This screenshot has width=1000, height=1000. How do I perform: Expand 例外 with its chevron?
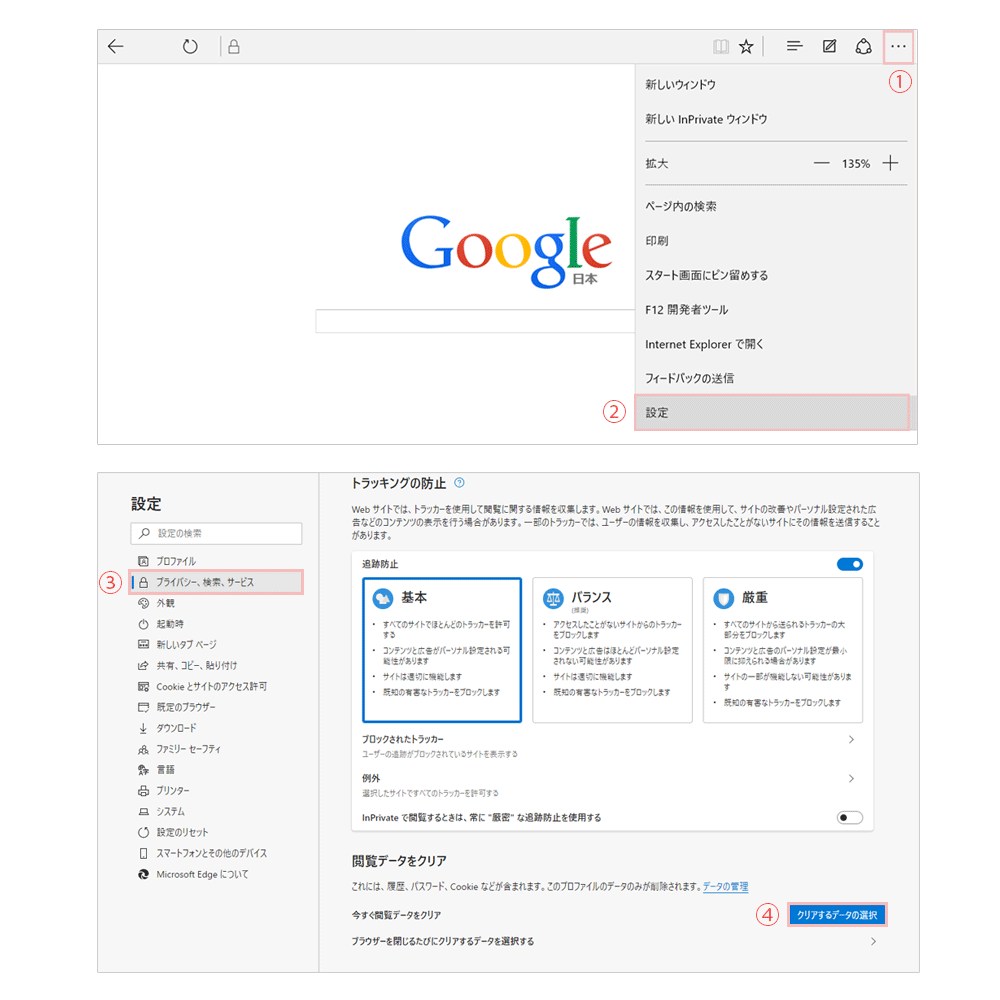pos(851,778)
